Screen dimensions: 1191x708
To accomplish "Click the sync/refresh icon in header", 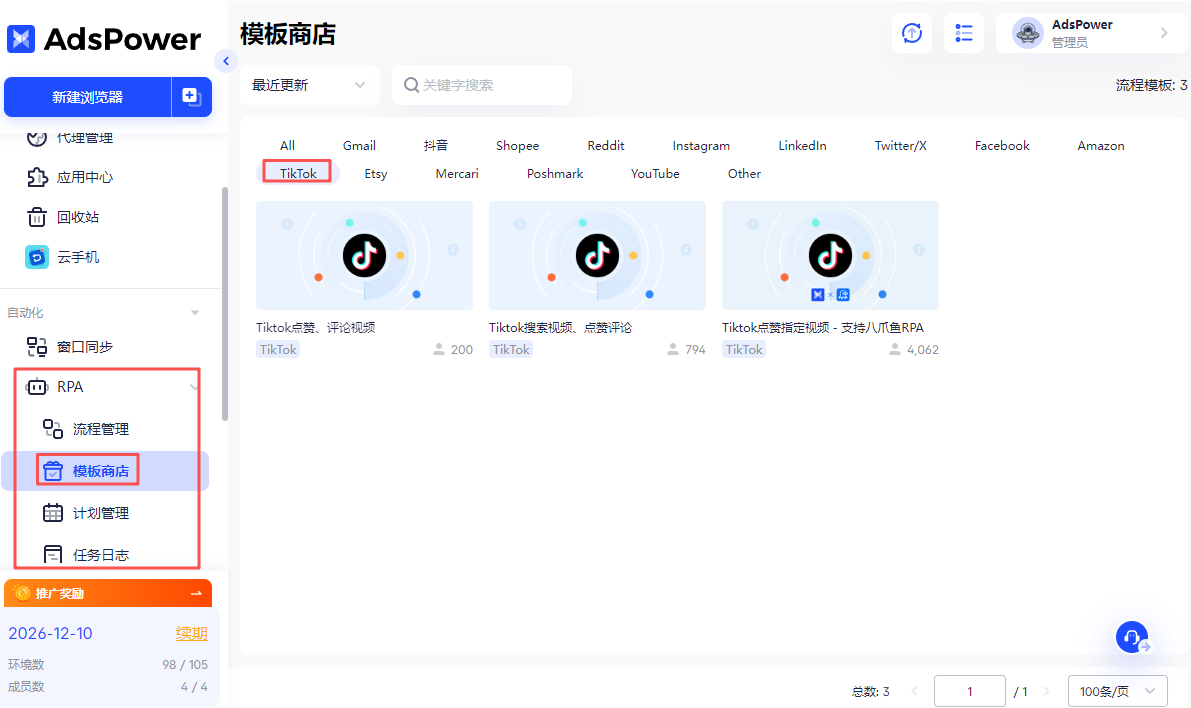I will tap(911, 33).
